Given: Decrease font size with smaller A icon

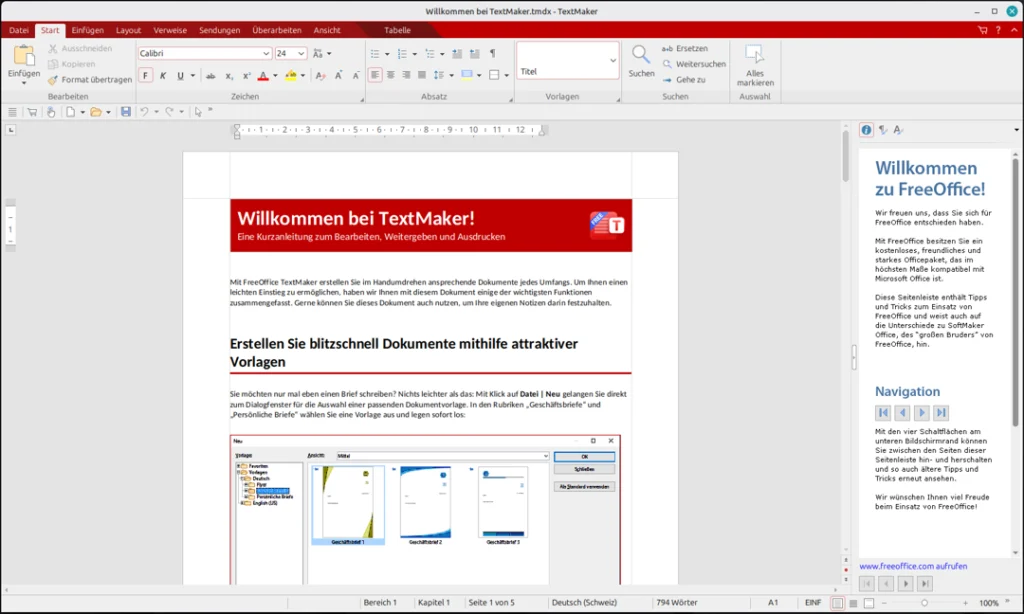Looking at the screenshot, I should [x=356, y=76].
